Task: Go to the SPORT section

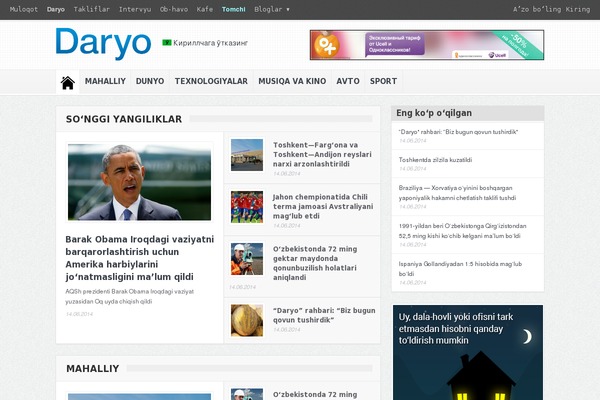Action: (383, 81)
